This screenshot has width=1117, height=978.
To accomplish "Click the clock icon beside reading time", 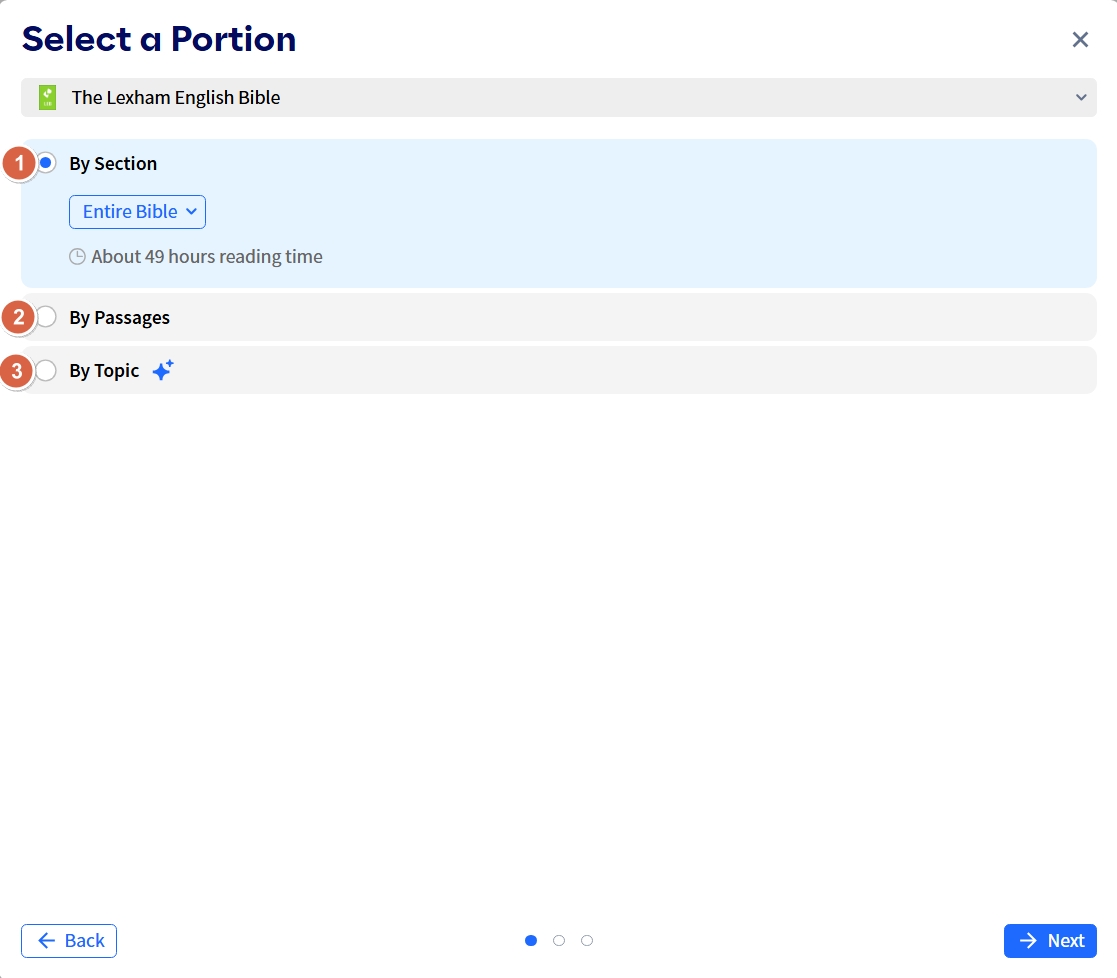I will (77, 256).
